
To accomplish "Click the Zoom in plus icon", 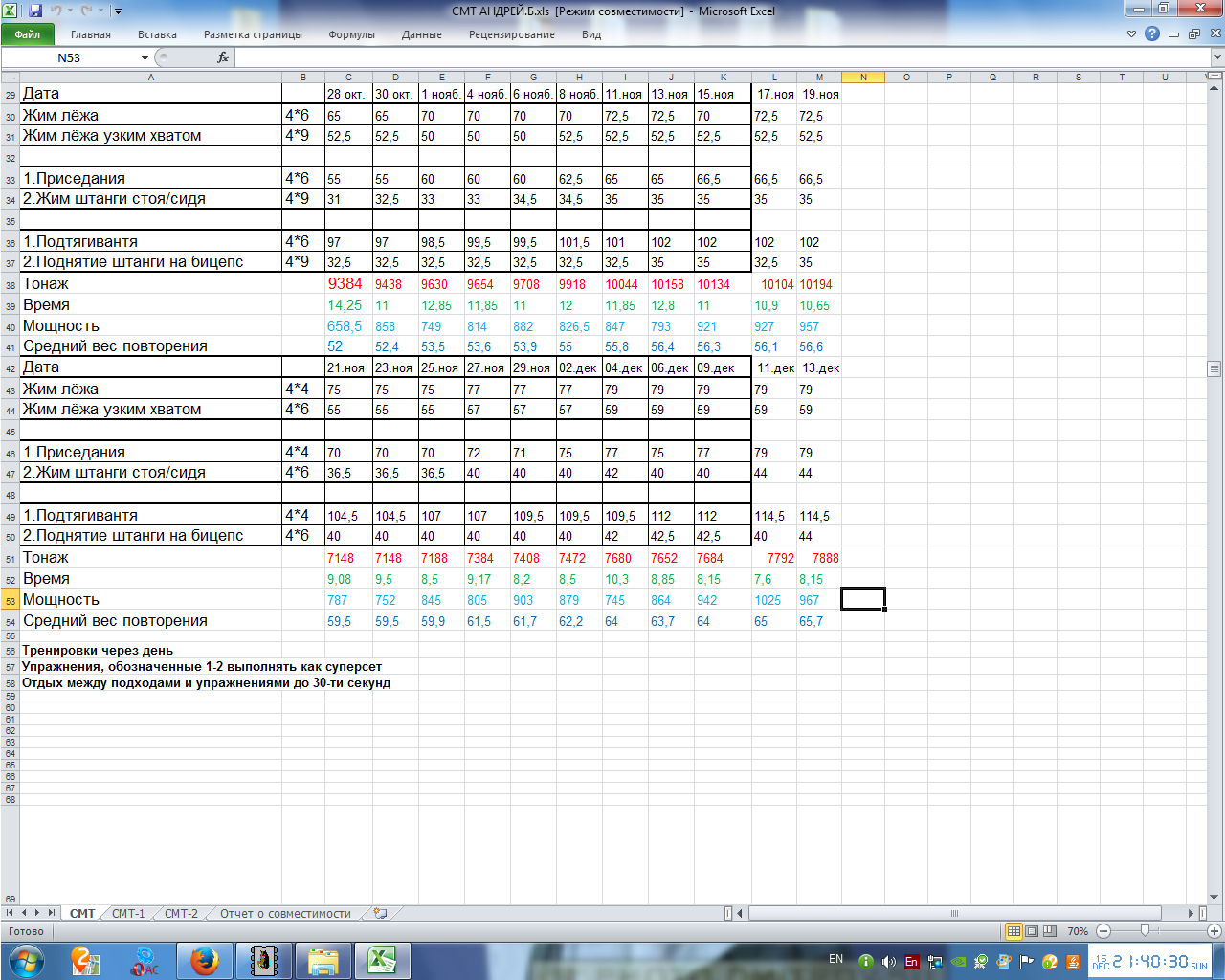I will [x=1214, y=931].
